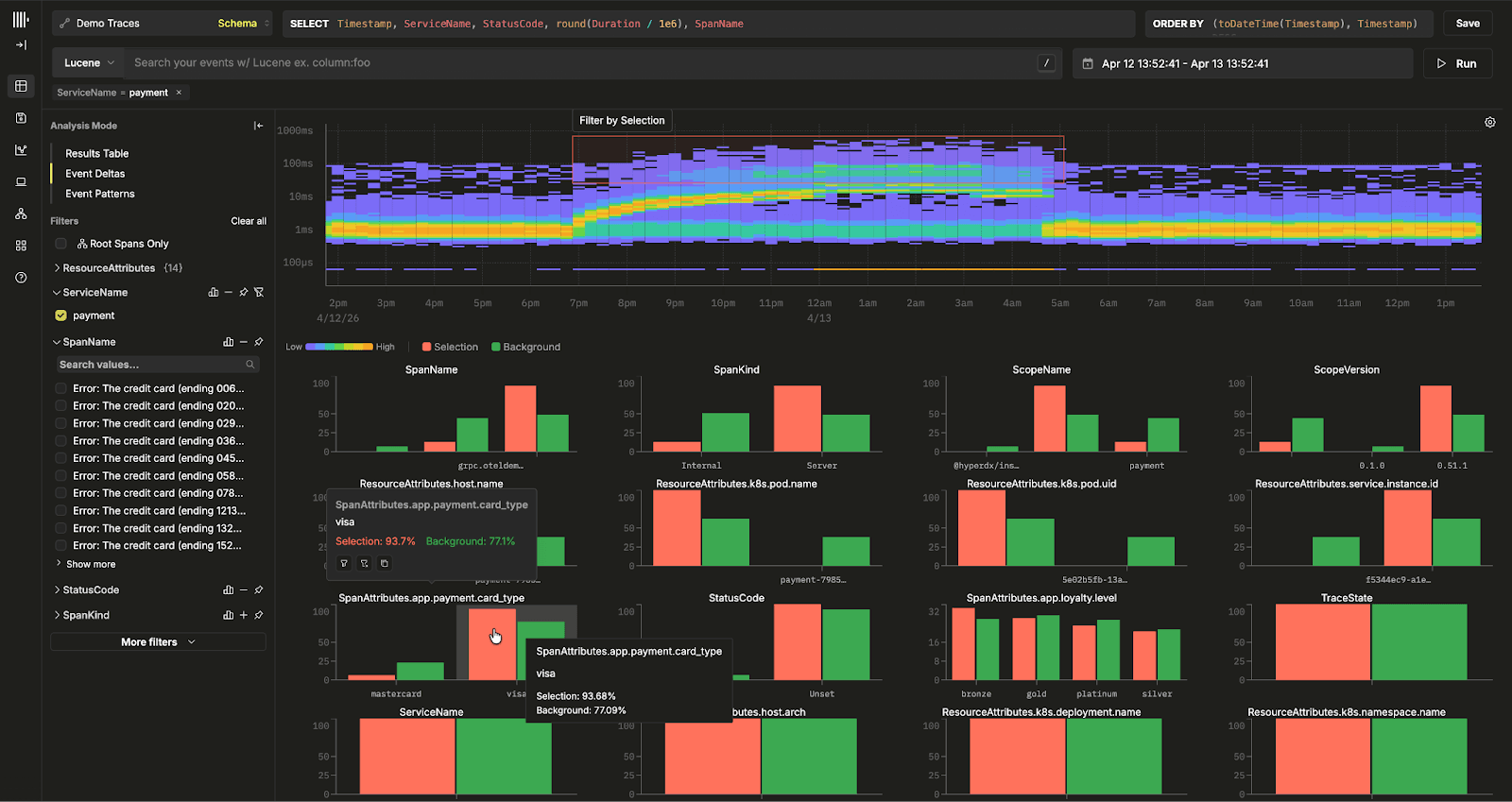Image resolution: width=1512 pixels, height=802 pixels.
Task: Select Event Patterns analysis mode
Action: point(99,194)
